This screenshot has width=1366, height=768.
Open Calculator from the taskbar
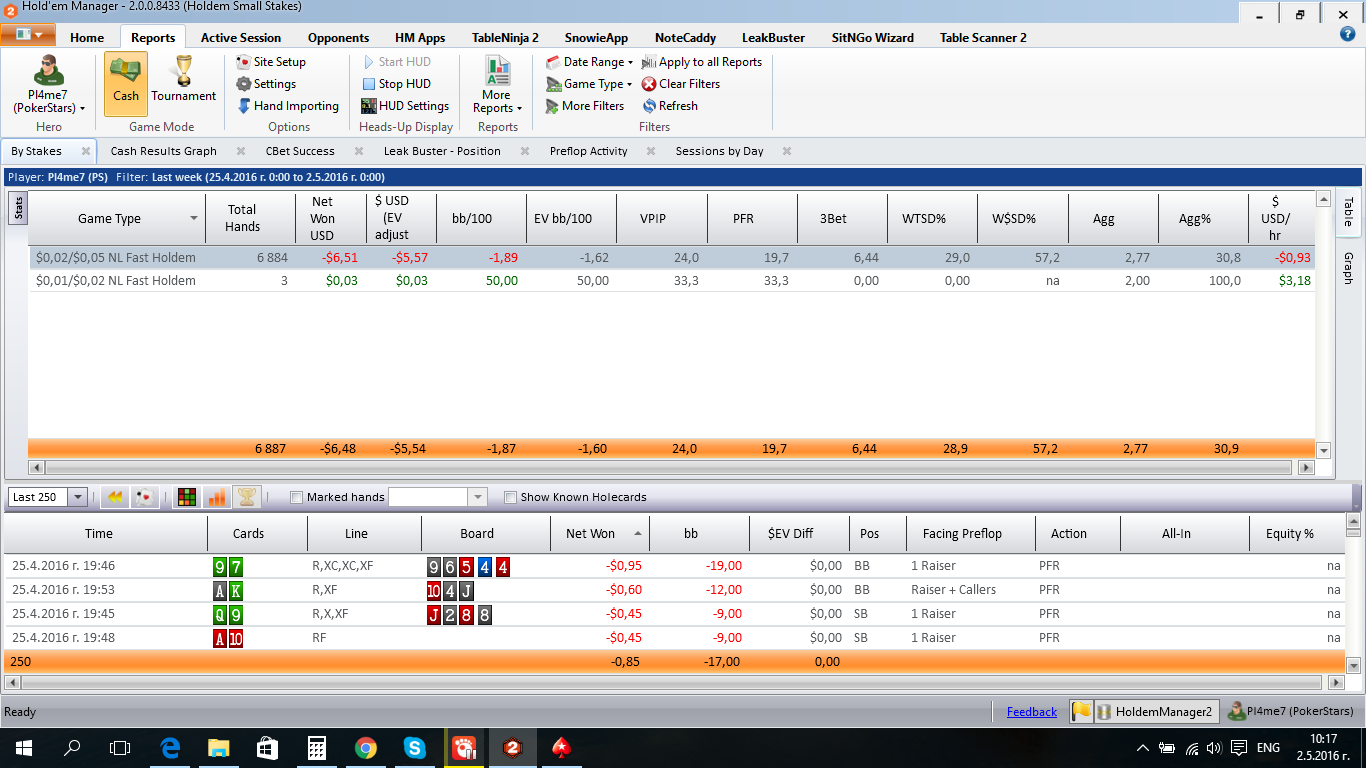click(316, 747)
